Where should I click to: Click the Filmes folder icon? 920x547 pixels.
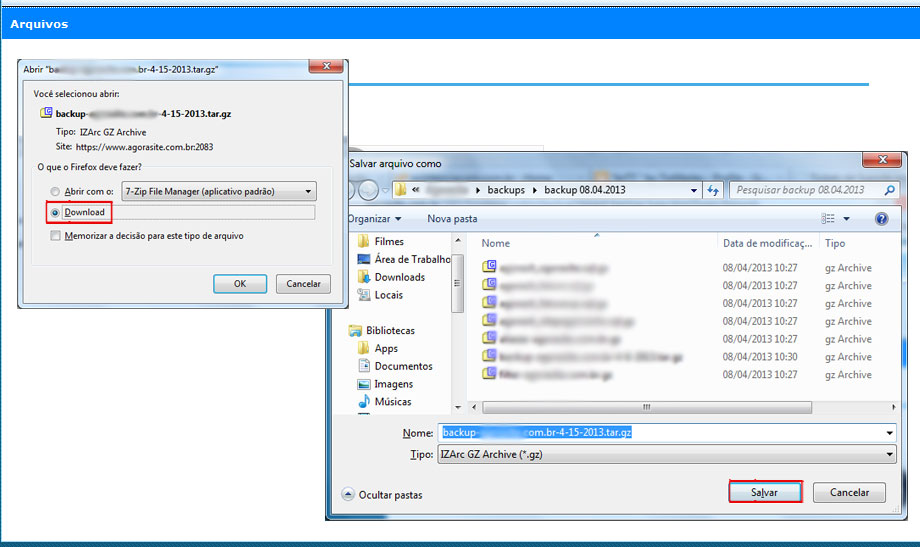364,241
